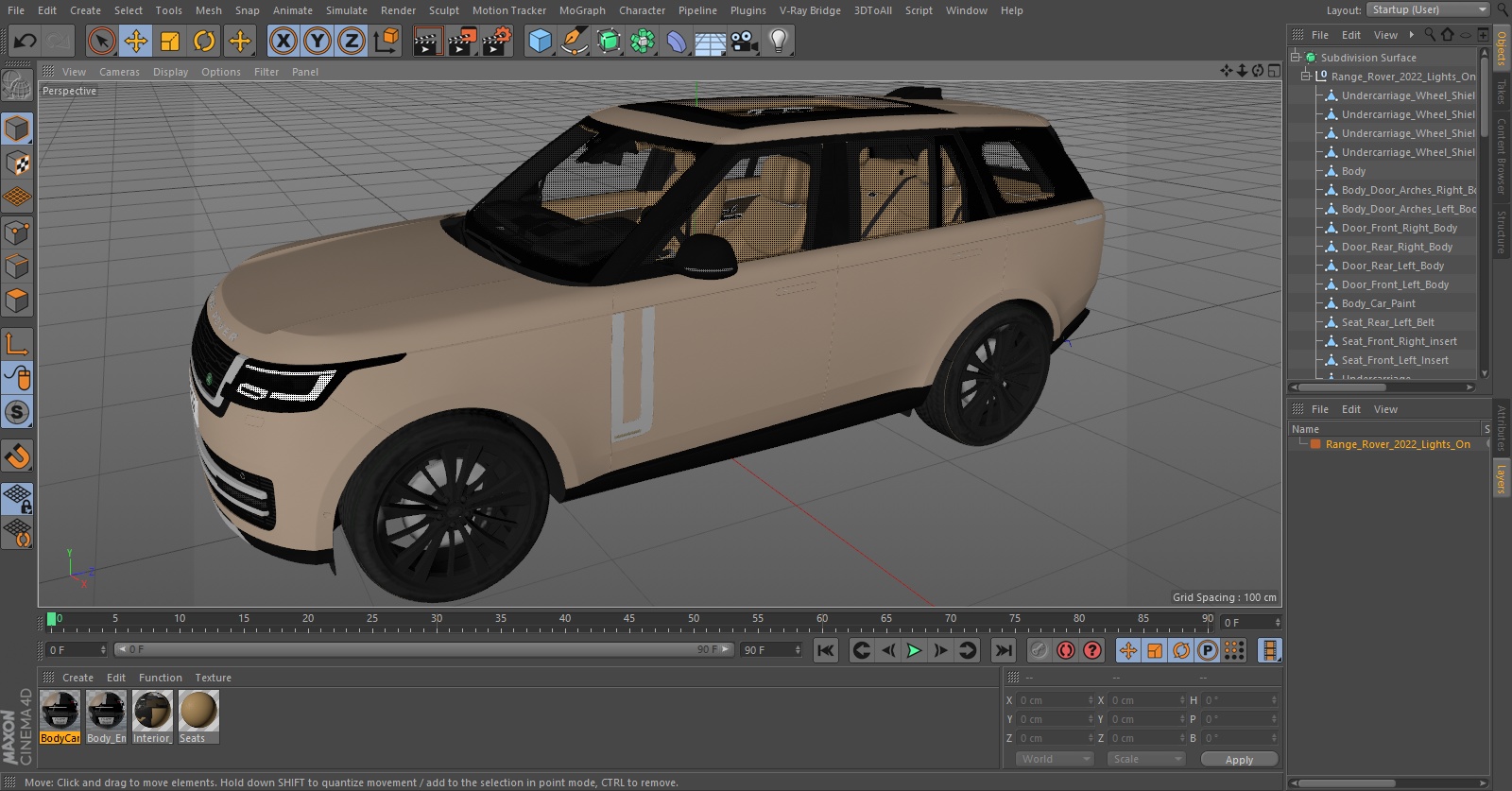Click the blue deformer icon
Viewport: 1512px width, 791px height.
[677, 41]
